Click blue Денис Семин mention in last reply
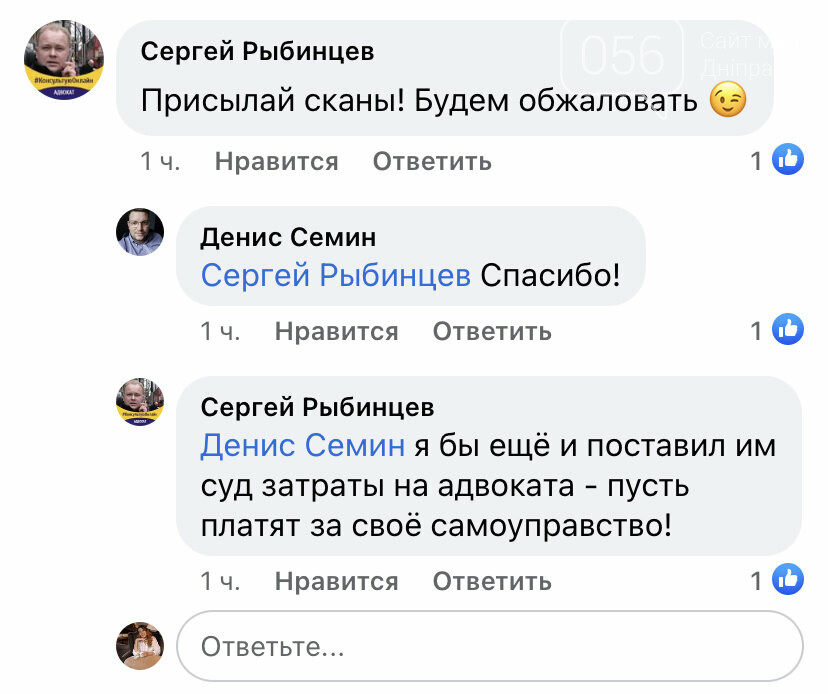 click(x=303, y=445)
